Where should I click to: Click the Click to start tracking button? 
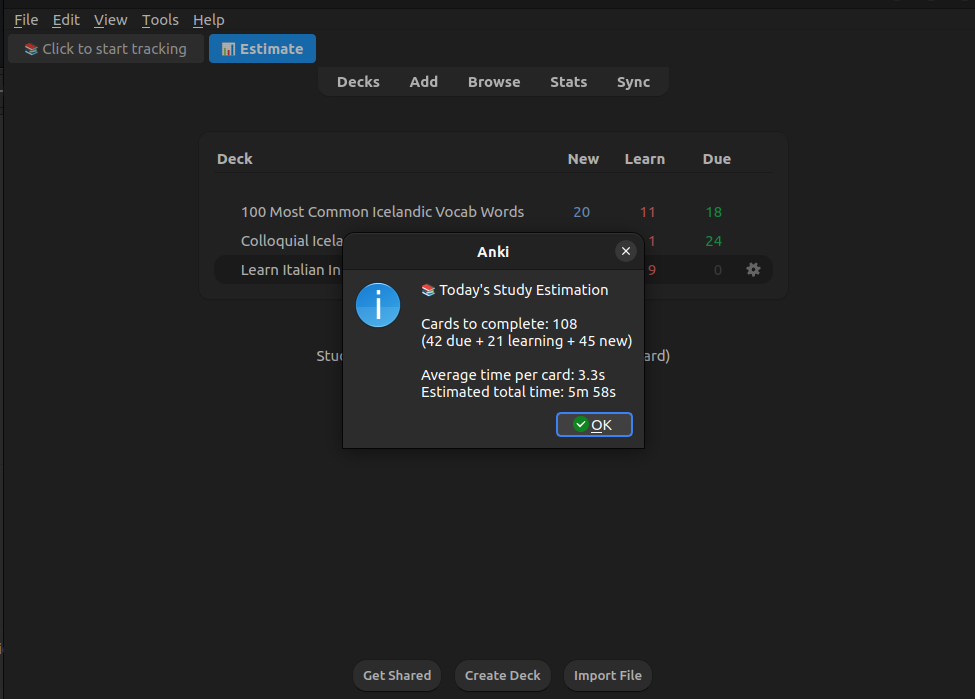(105, 48)
